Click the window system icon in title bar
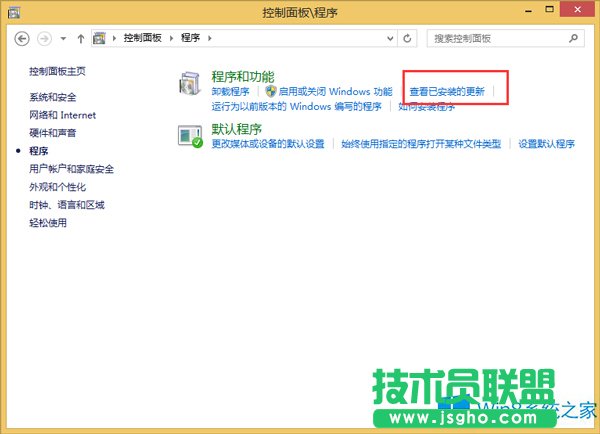This screenshot has width=600, height=434. click(14, 13)
